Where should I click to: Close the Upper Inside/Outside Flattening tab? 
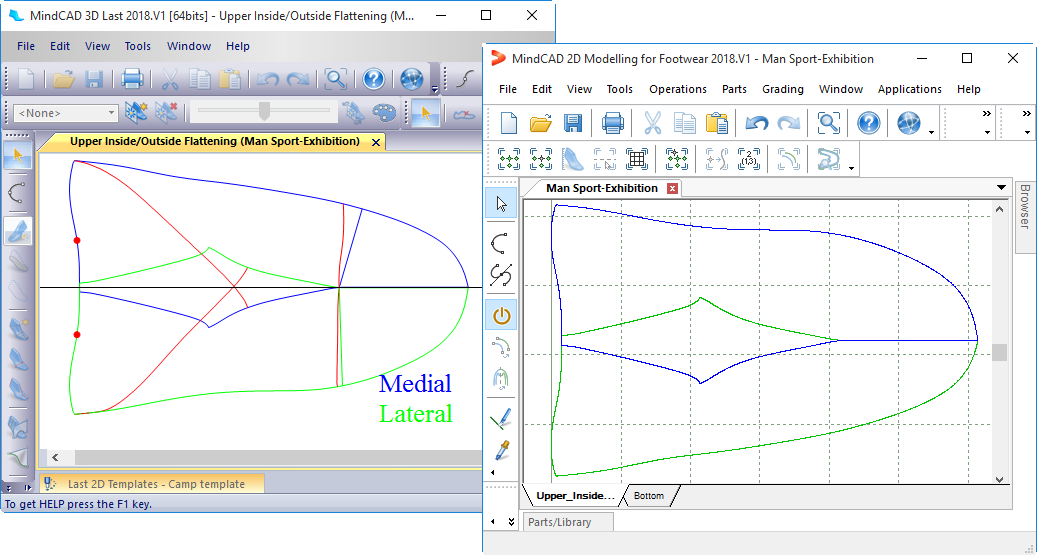(x=376, y=142)
